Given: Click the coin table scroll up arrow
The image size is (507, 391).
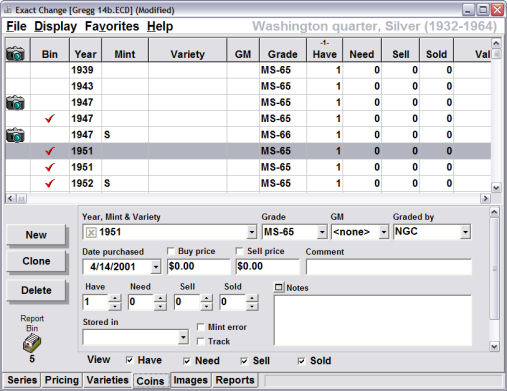Looking at the screenshot, I should 496,43.
